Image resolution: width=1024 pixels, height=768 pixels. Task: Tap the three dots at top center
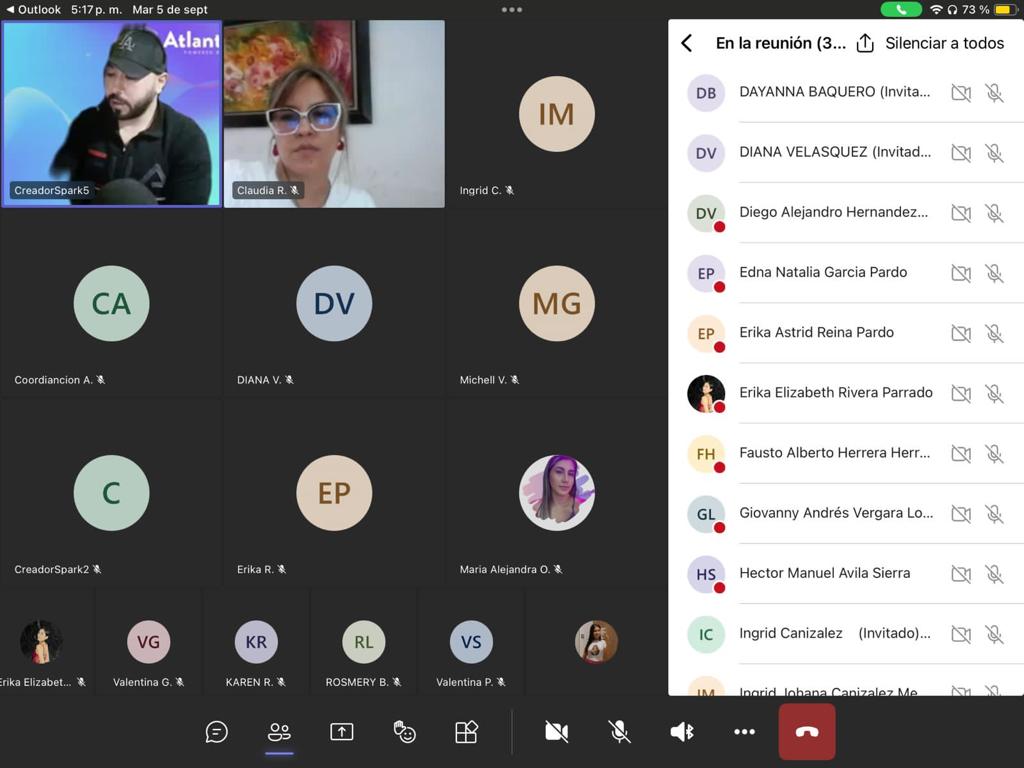coord(512,10)
